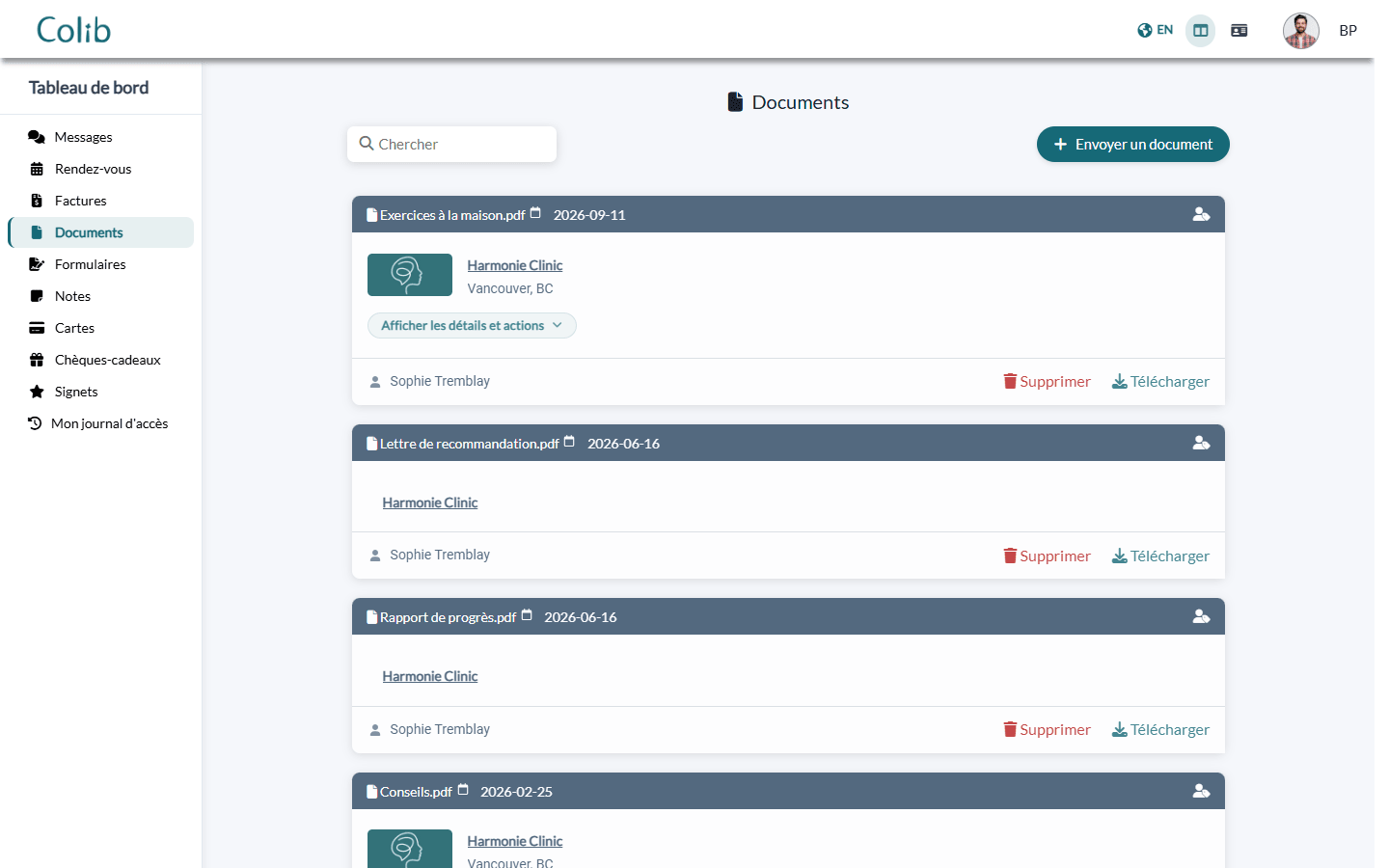The image size is (1389, 868).
Task: Click share-user icon on Exercices à la maison.pdf
Action: click(x=1201, y=214)
